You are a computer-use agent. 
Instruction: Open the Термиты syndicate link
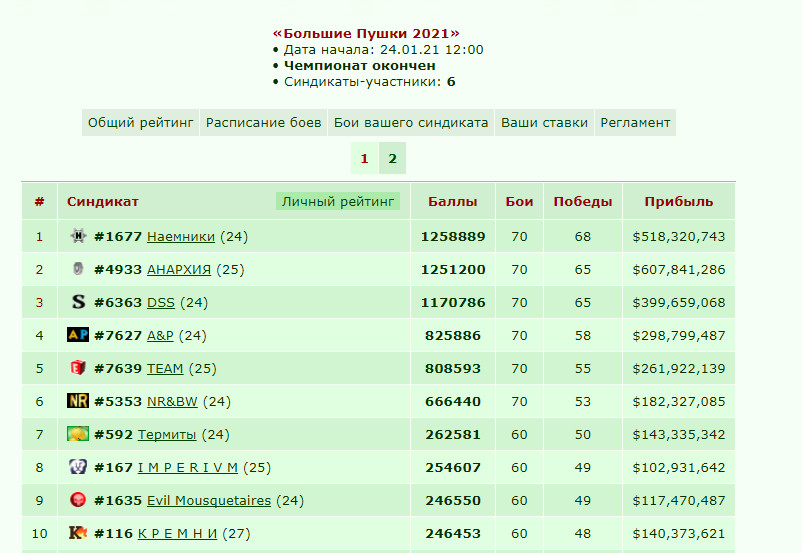pos(167,435)
